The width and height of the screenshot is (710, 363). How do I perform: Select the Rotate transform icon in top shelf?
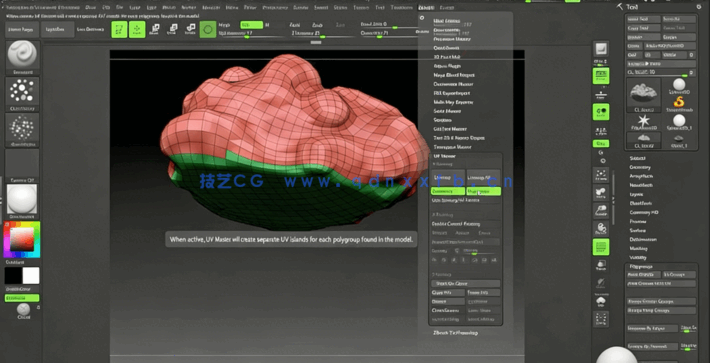[190, 30]
